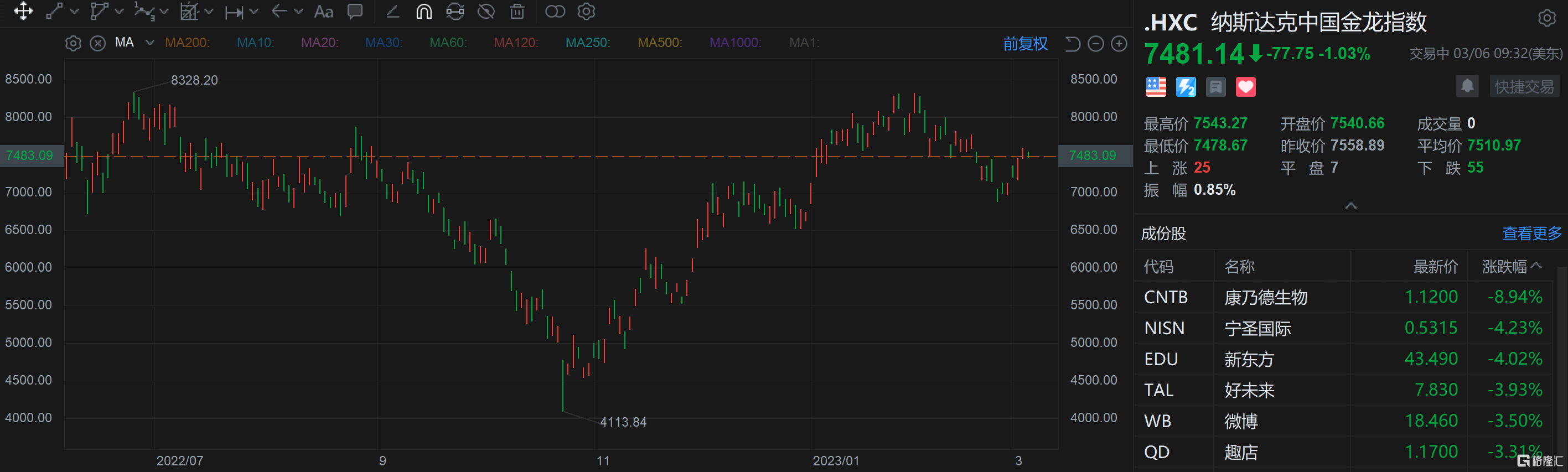This screenshot has height=472, width=1568.
Task: Click the MA10 legend label
Action: click(x=255, y=43)
